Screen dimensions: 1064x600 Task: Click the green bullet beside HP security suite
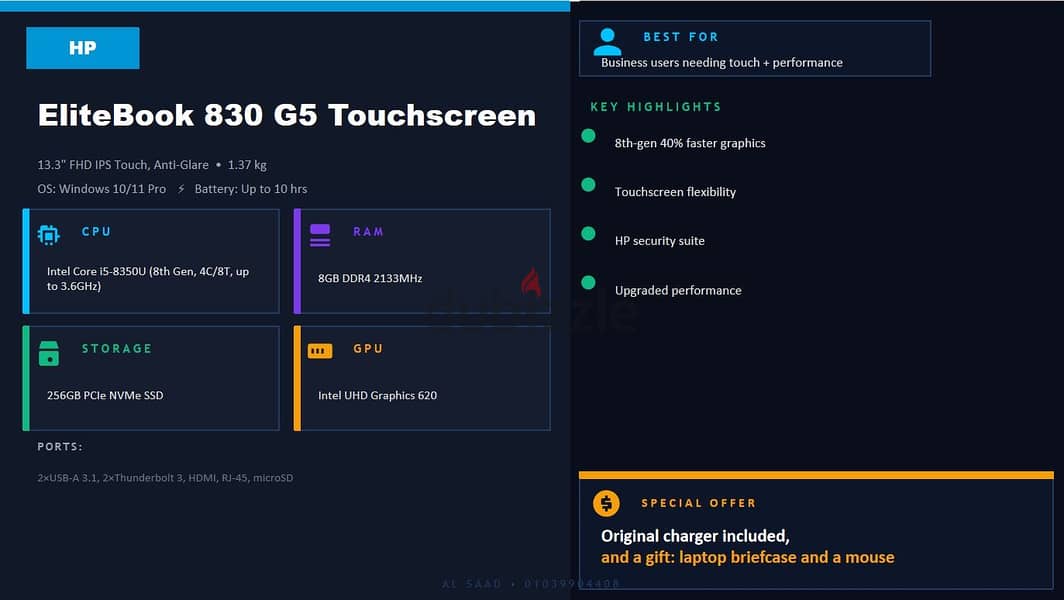(x=588, y=233)
